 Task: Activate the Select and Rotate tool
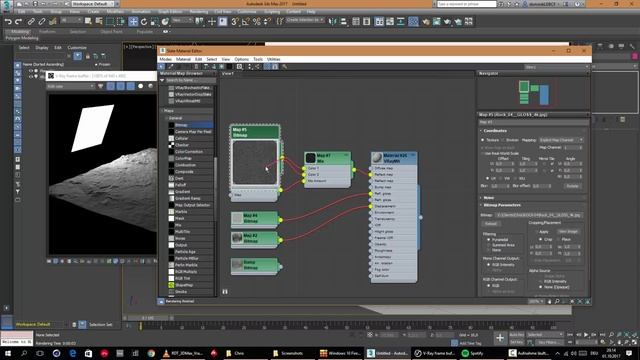coord(144,21)
